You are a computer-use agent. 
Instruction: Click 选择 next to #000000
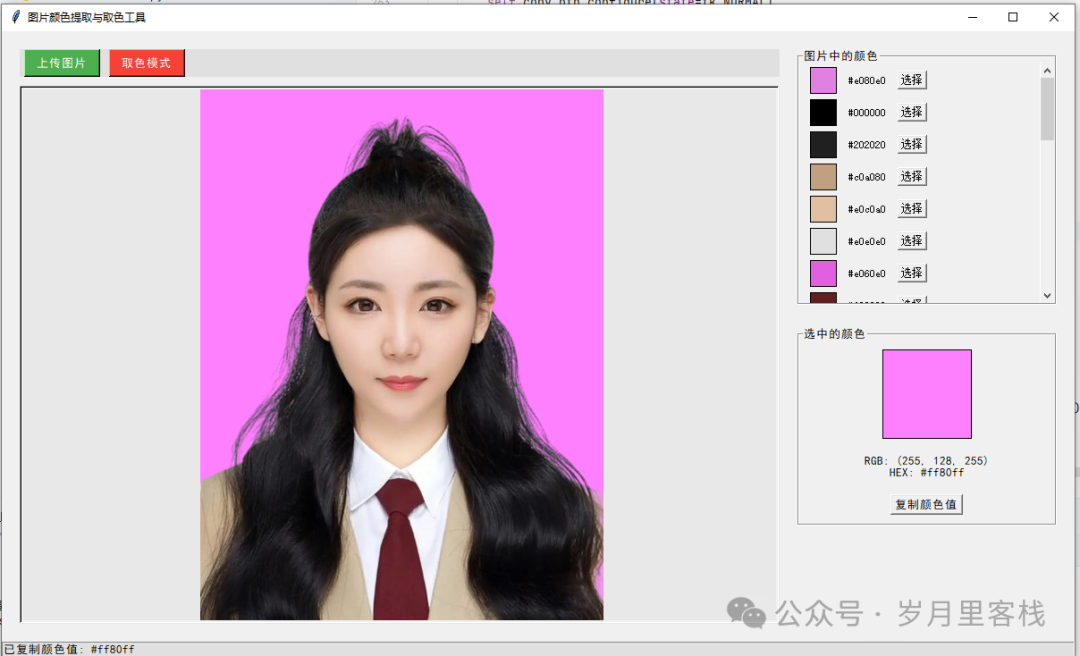[911, 112]
